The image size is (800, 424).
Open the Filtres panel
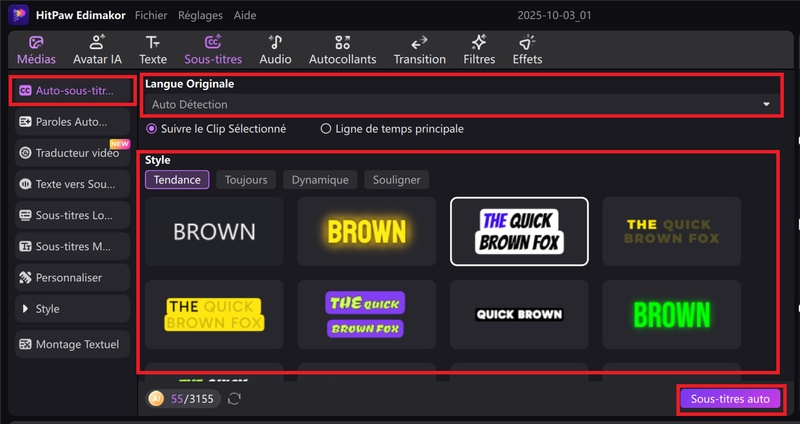(x=479, y=50)
